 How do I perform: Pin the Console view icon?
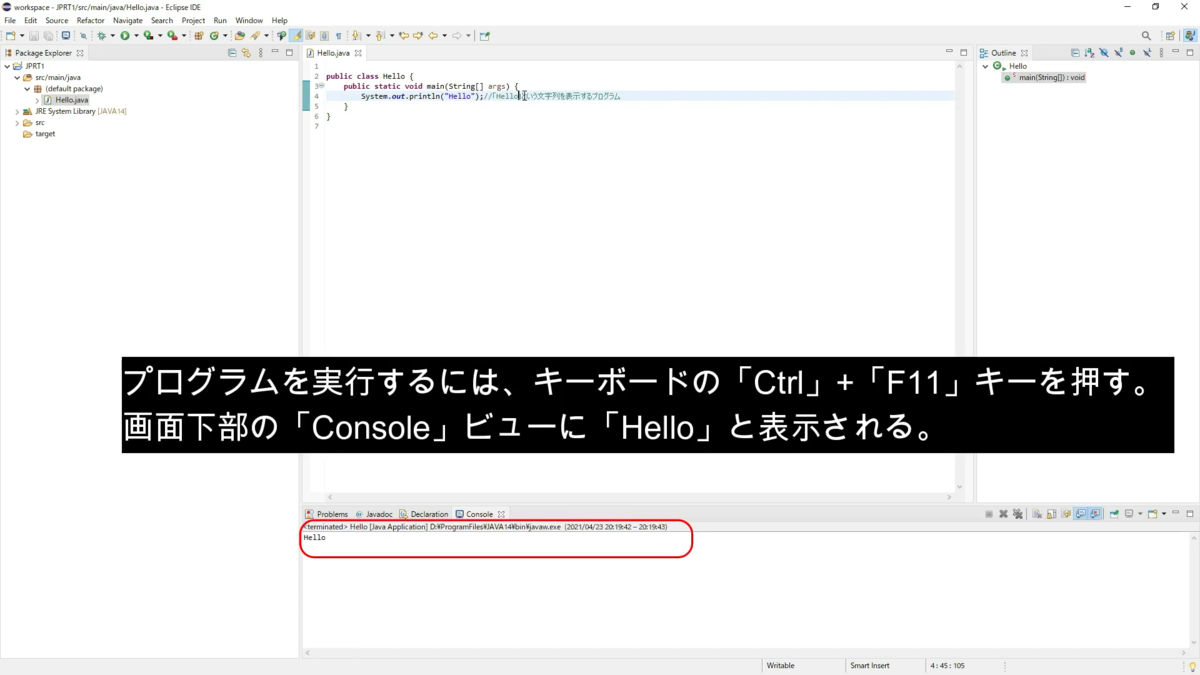click(1113, 513)
